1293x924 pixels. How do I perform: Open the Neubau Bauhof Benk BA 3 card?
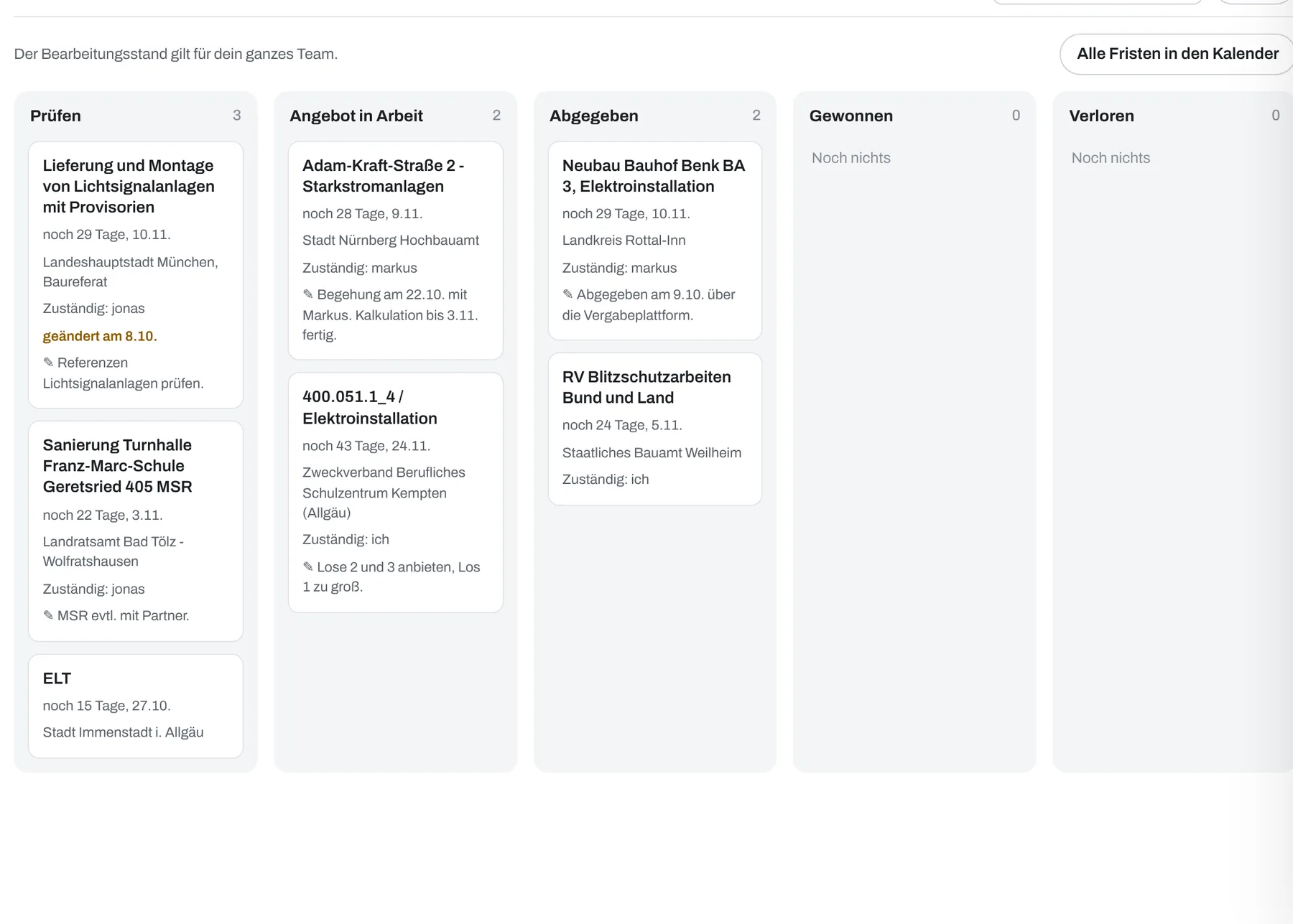tap(655, 241)
